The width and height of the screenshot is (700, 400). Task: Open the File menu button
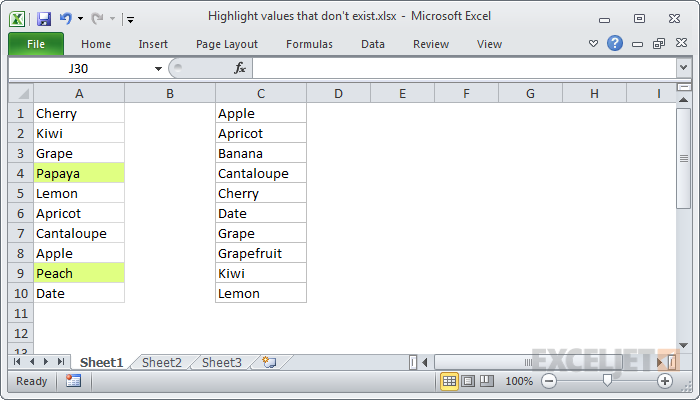pos(36,44)
